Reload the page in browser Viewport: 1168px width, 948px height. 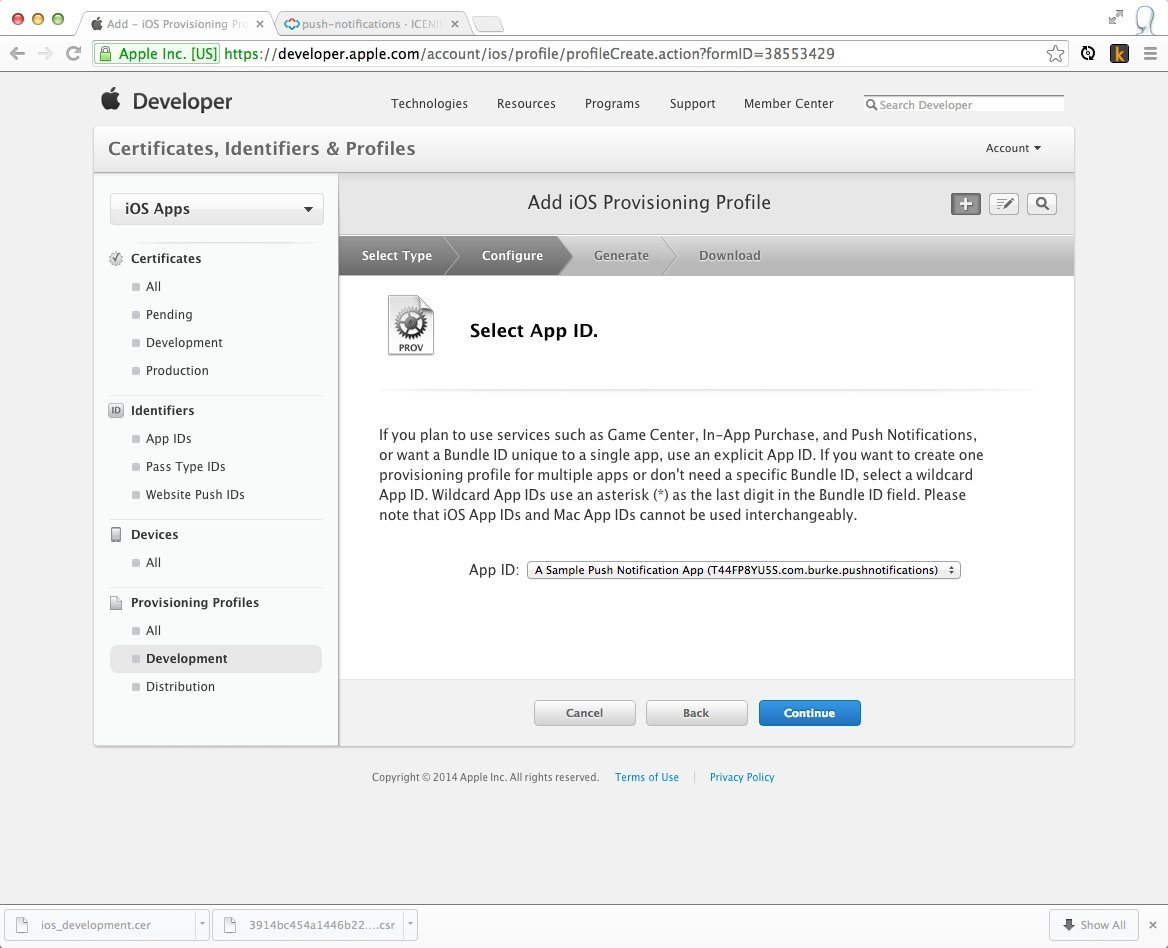point(73,54)
